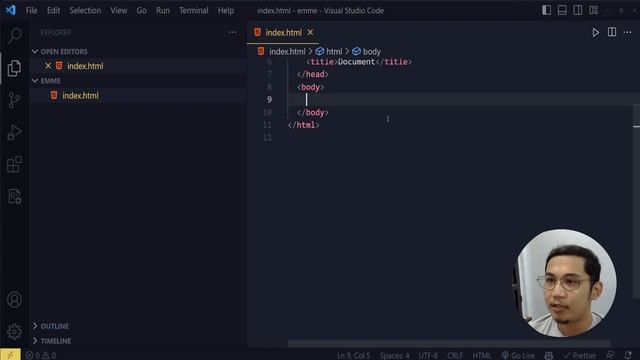This screenshot has width=640, height=360.
Task: Split the editor right
Action: pos(611,32)
